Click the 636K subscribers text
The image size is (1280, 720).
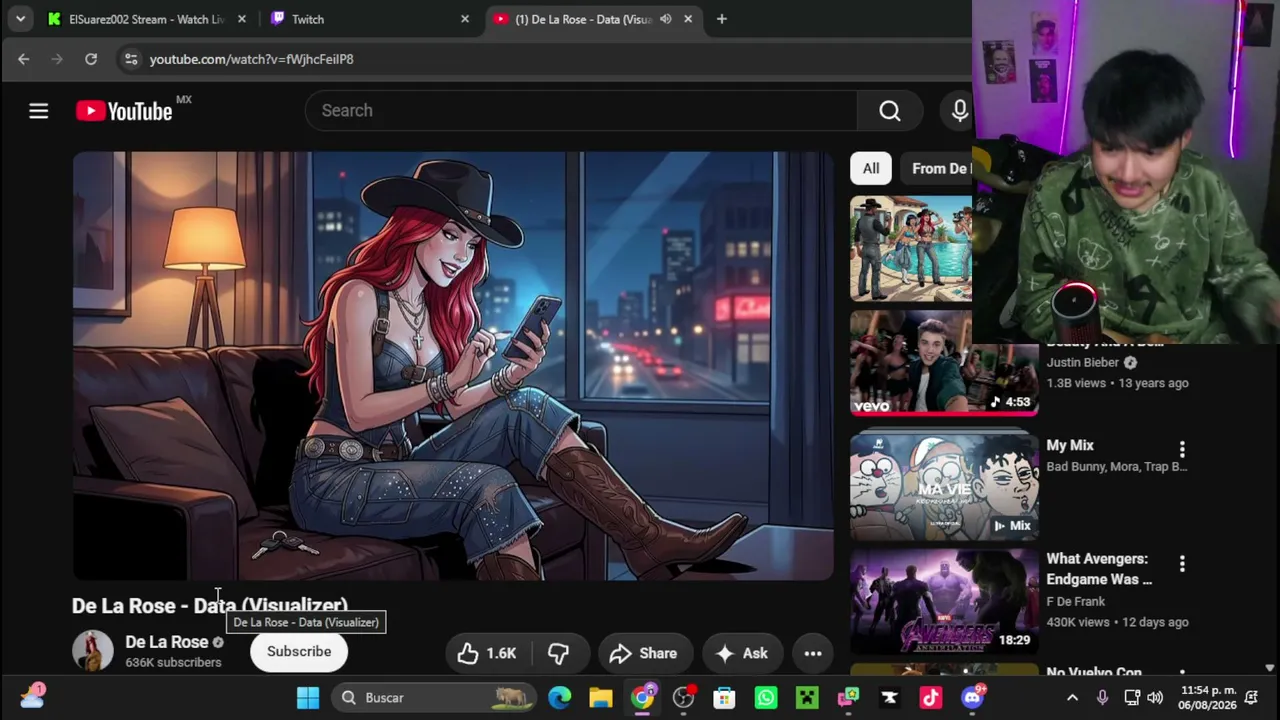pos(173,662)
